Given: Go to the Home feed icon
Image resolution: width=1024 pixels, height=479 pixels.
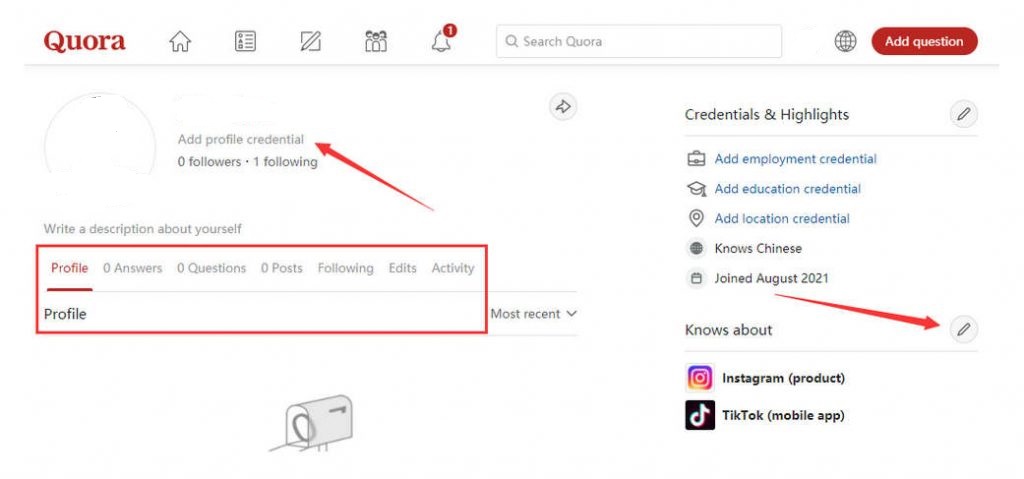Looking at the screenshot, I should point(180,42).
